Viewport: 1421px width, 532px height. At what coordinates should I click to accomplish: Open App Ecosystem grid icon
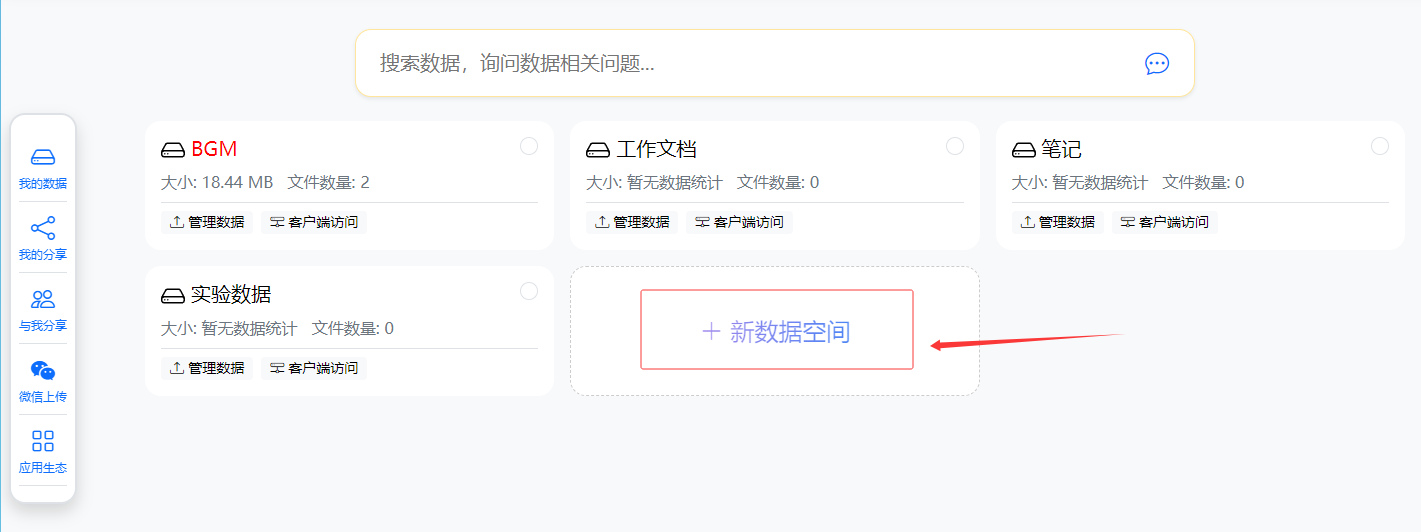pyautogui.click(x=43, y=450)
